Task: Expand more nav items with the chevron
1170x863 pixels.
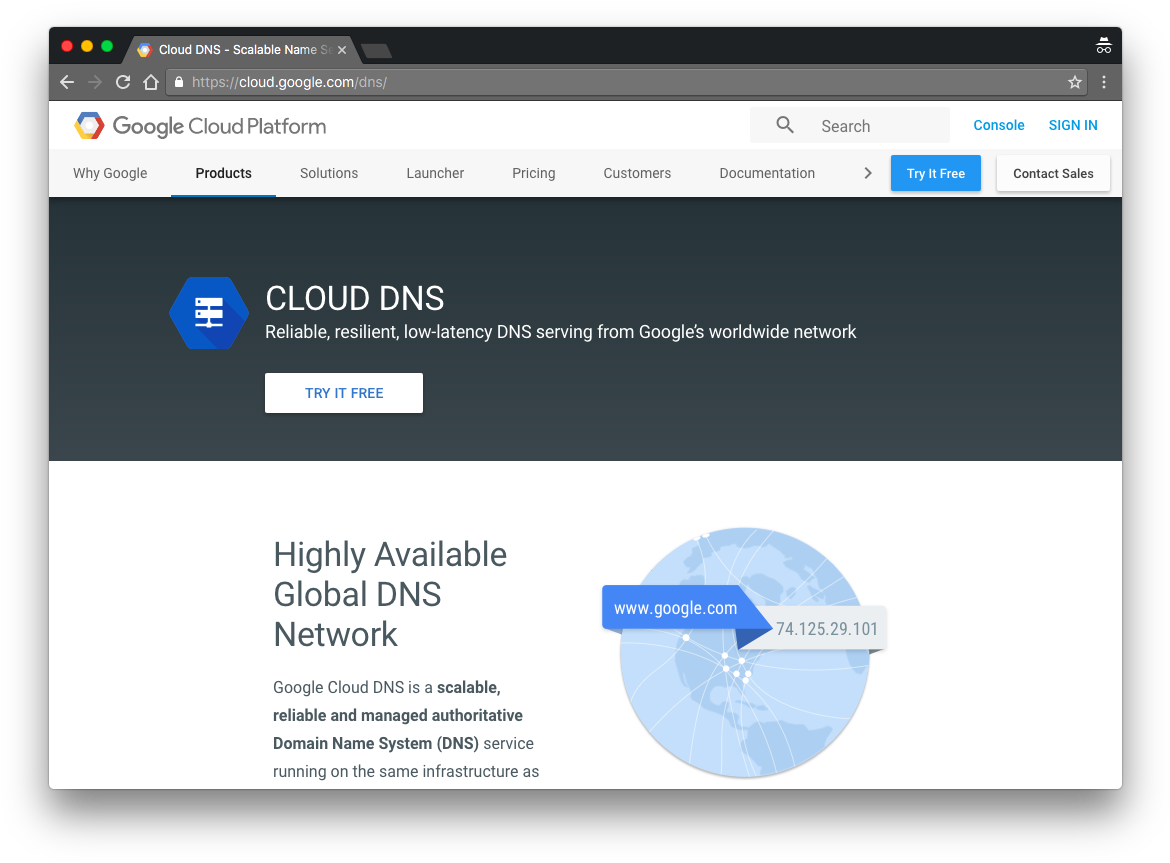Action: (x=867, y=173)
